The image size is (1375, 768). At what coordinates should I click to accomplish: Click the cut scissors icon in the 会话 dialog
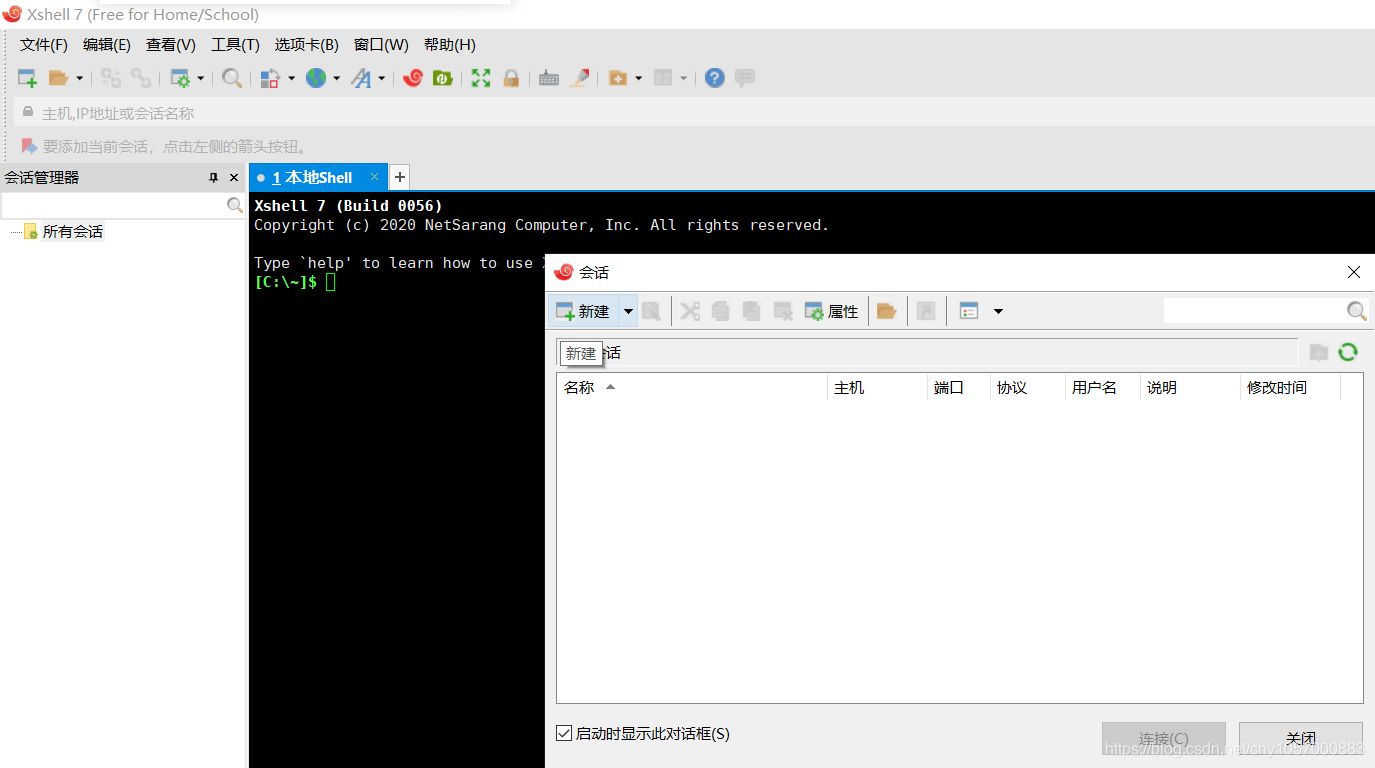point(690,311)
